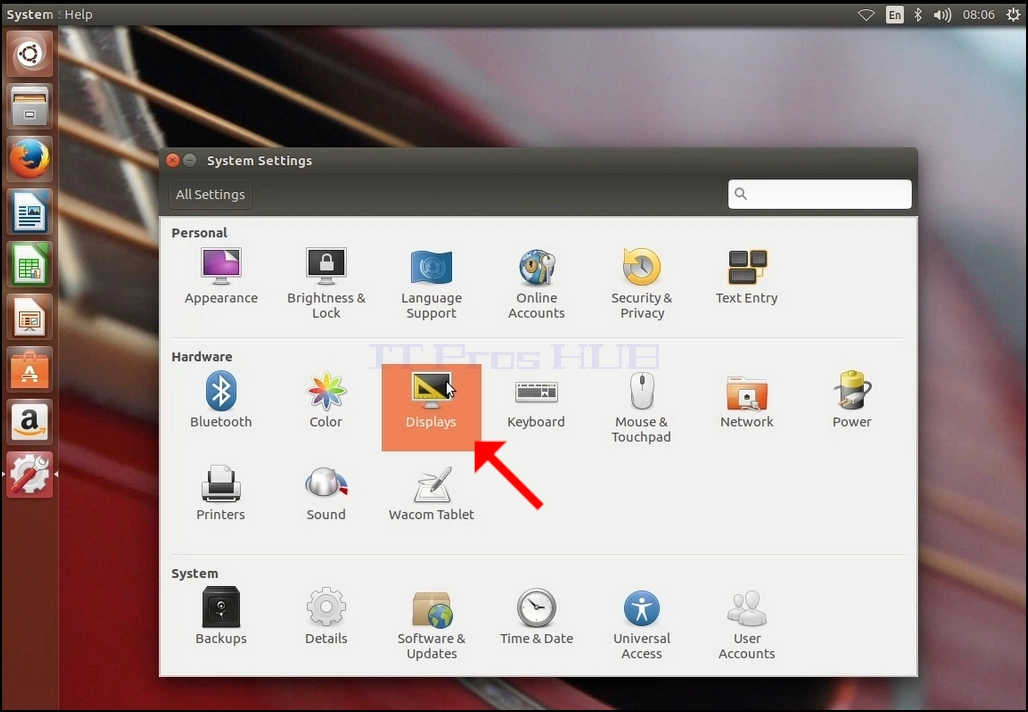Screen dimensions: 1028x712
Task: Launch LibreOffice Calc from dock
Action: click(x=30, y=264)
